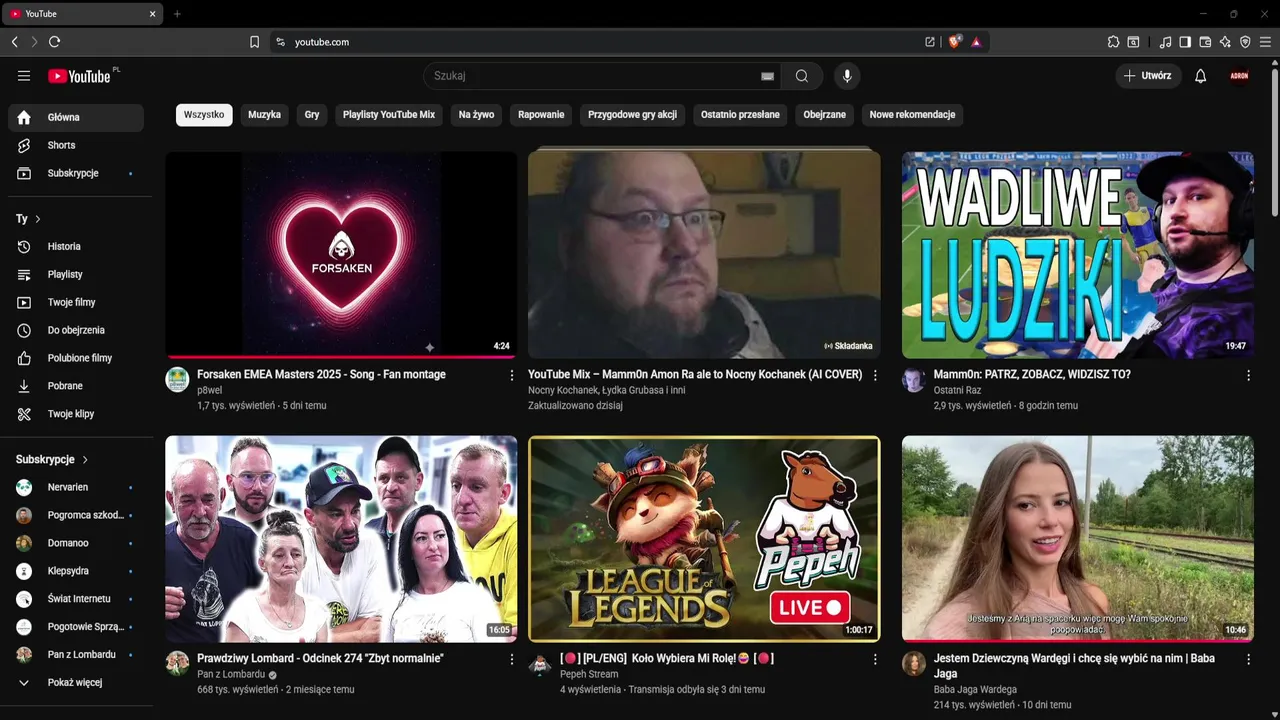Select Playlisty YouTube Mix chip
Screen dimensions: 1280x720
389,115
